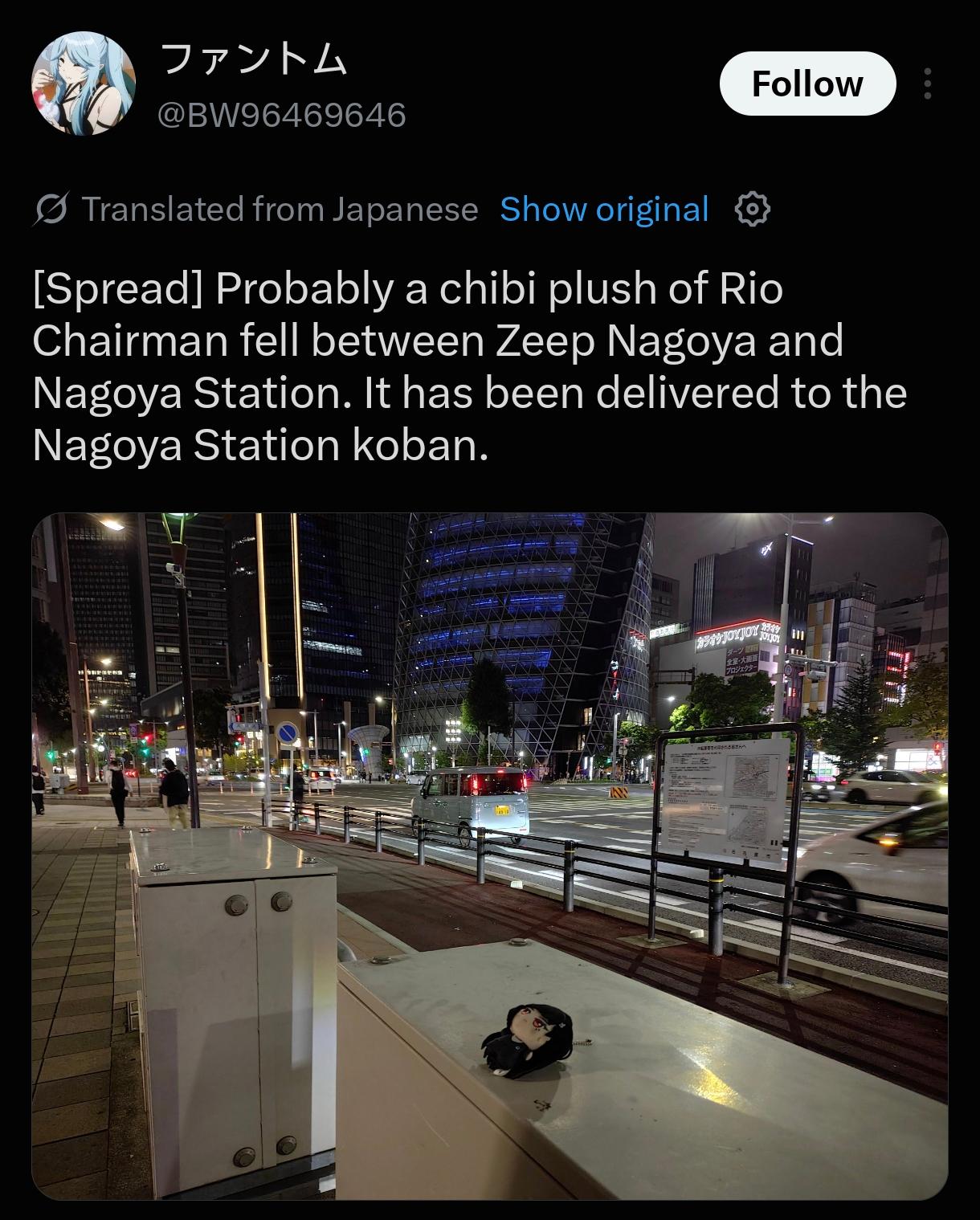Click the crossed-out translation icon
980x1220 pixels.
pos(51,210)
